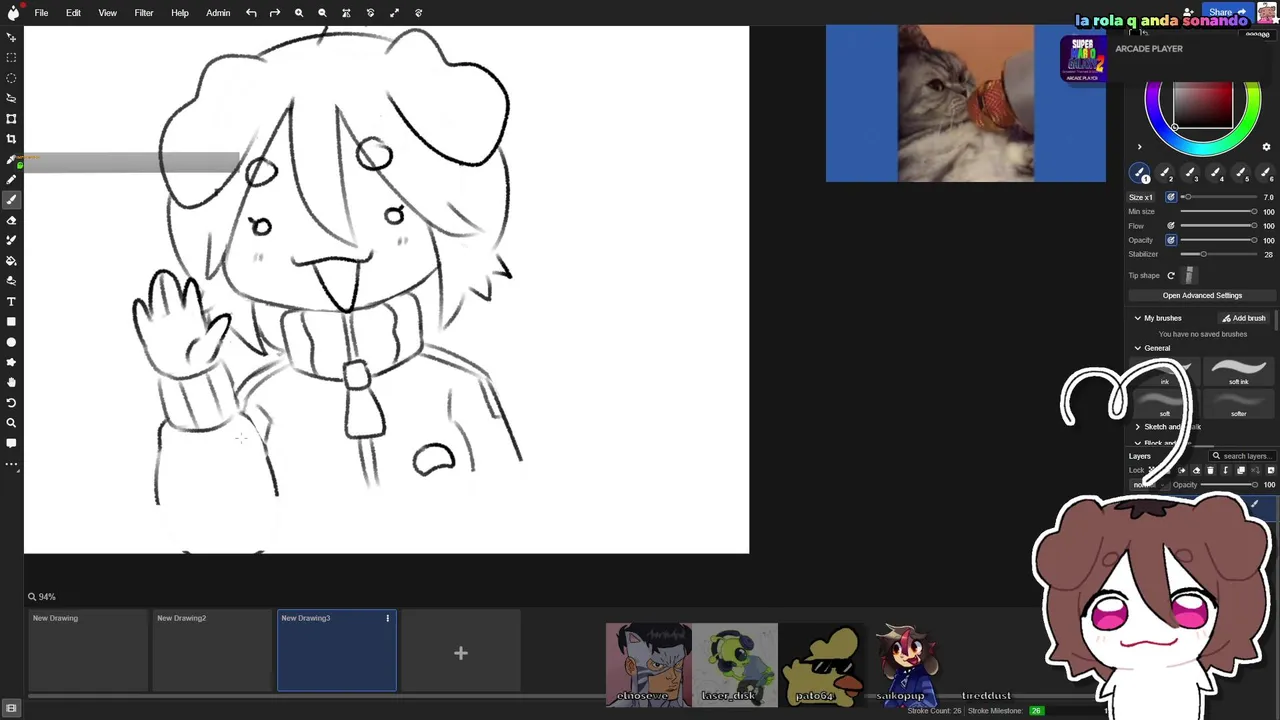Click the Add brush button

1244,318
